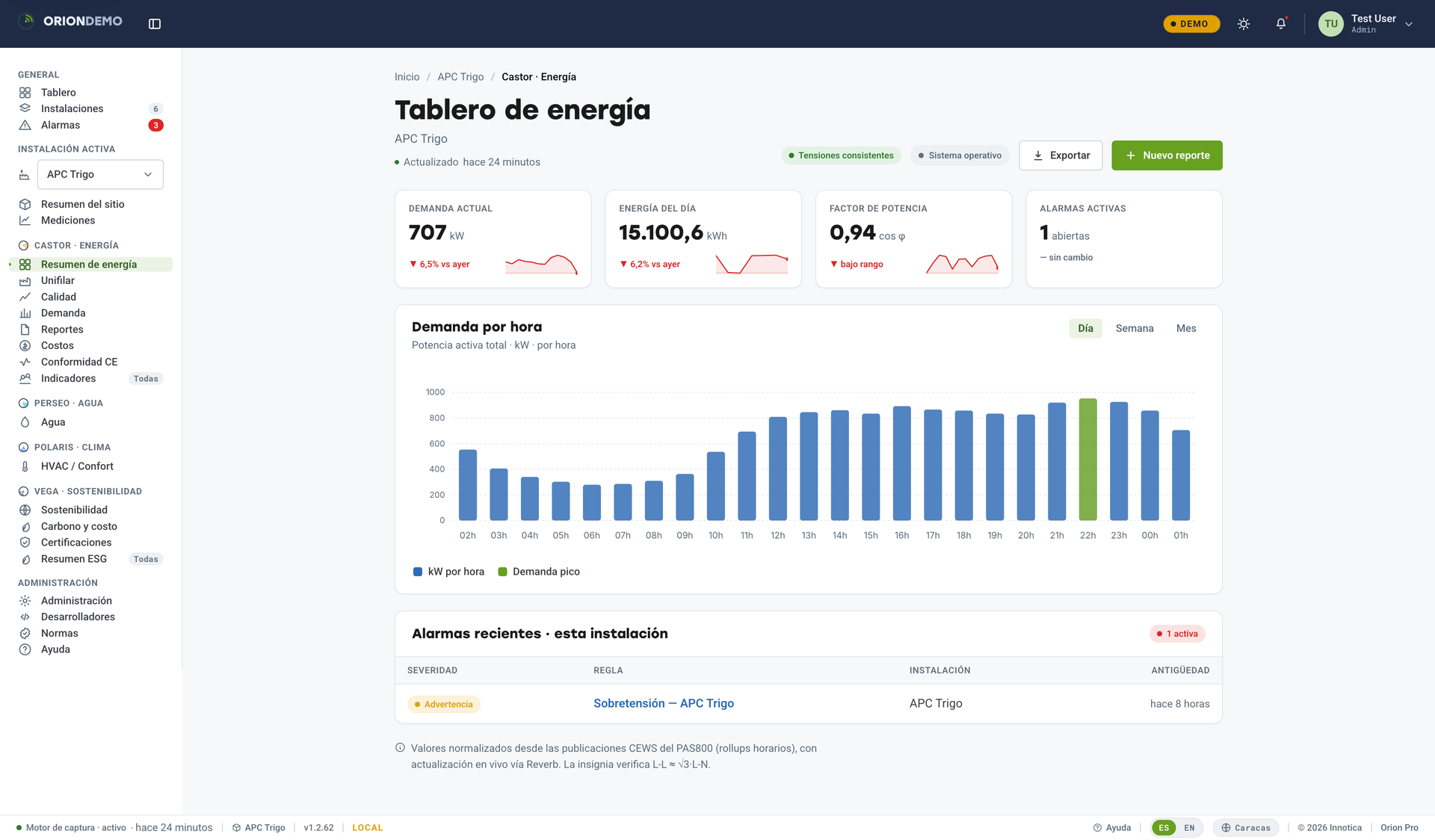Toggle the Demanda pico legend swatch
The height and width of the screenshot is (840, 1435).
coord(503,572)
